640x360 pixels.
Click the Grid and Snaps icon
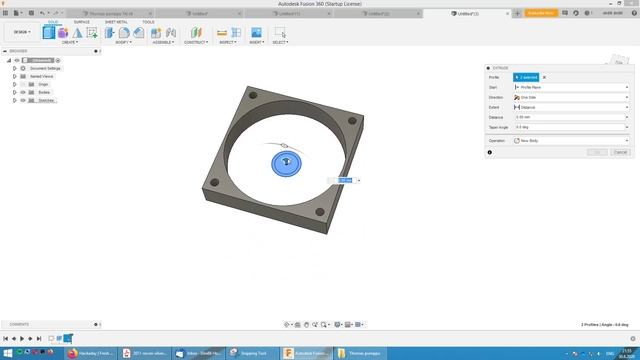click(x=348, y=324)
